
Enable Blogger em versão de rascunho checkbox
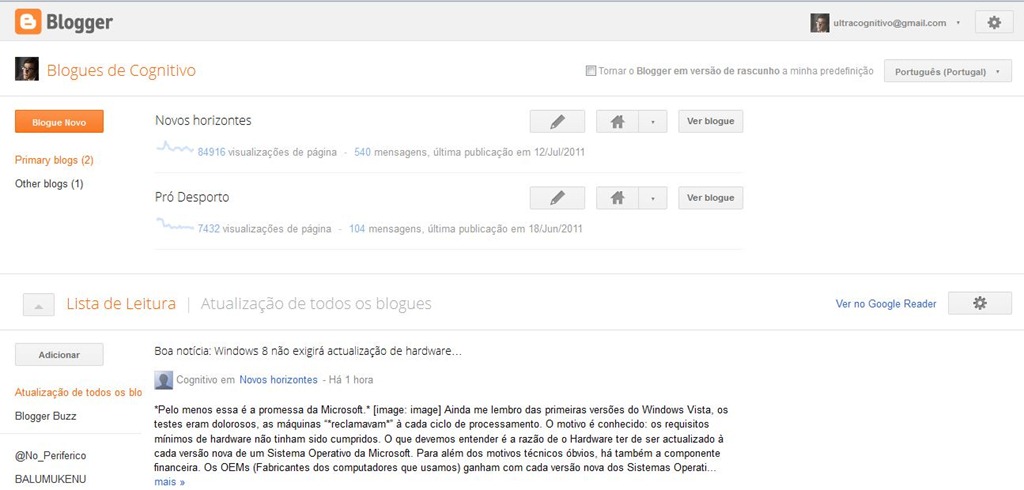(x=590, y=71)
